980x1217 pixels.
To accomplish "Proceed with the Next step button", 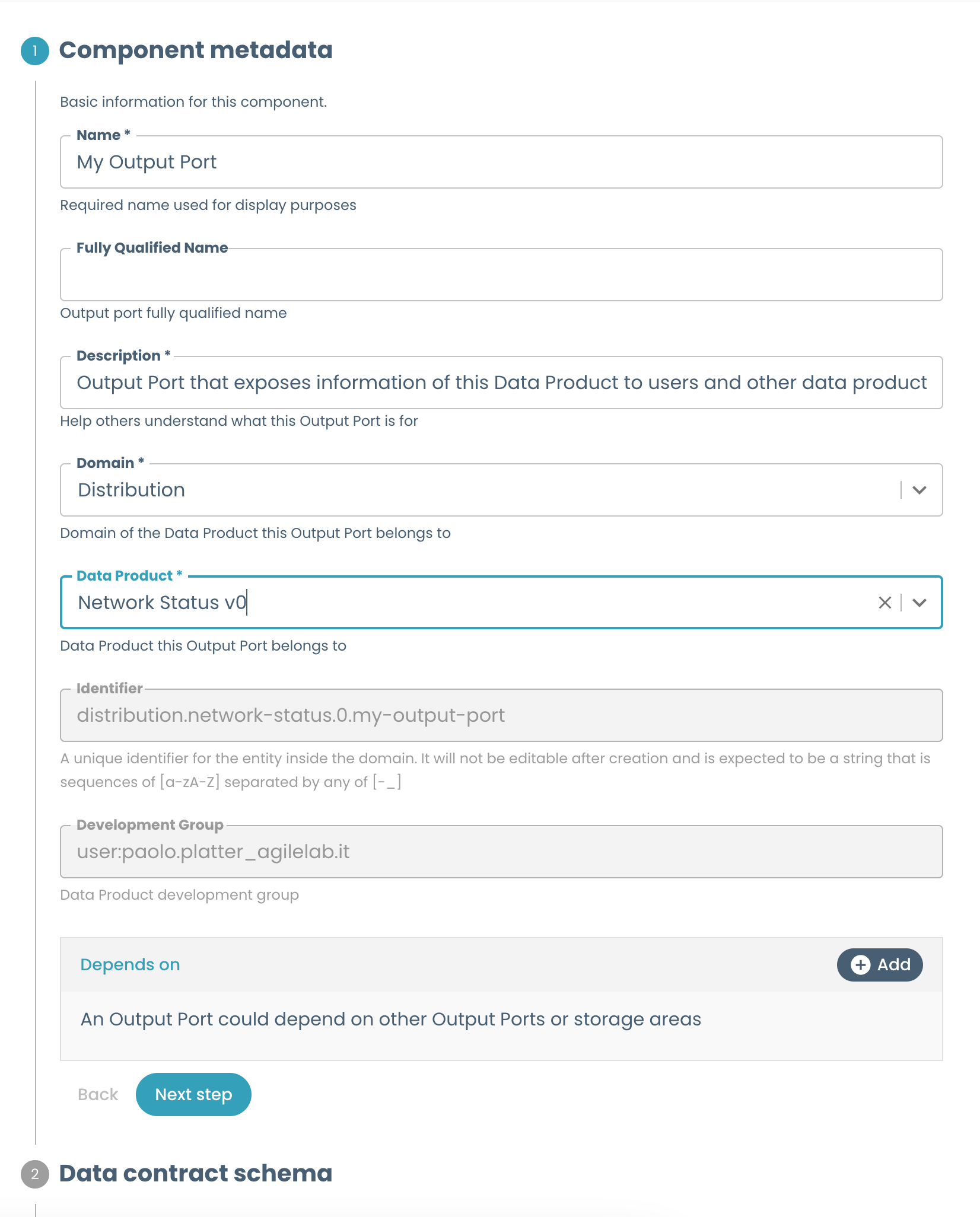I will tap(193, 1094).
